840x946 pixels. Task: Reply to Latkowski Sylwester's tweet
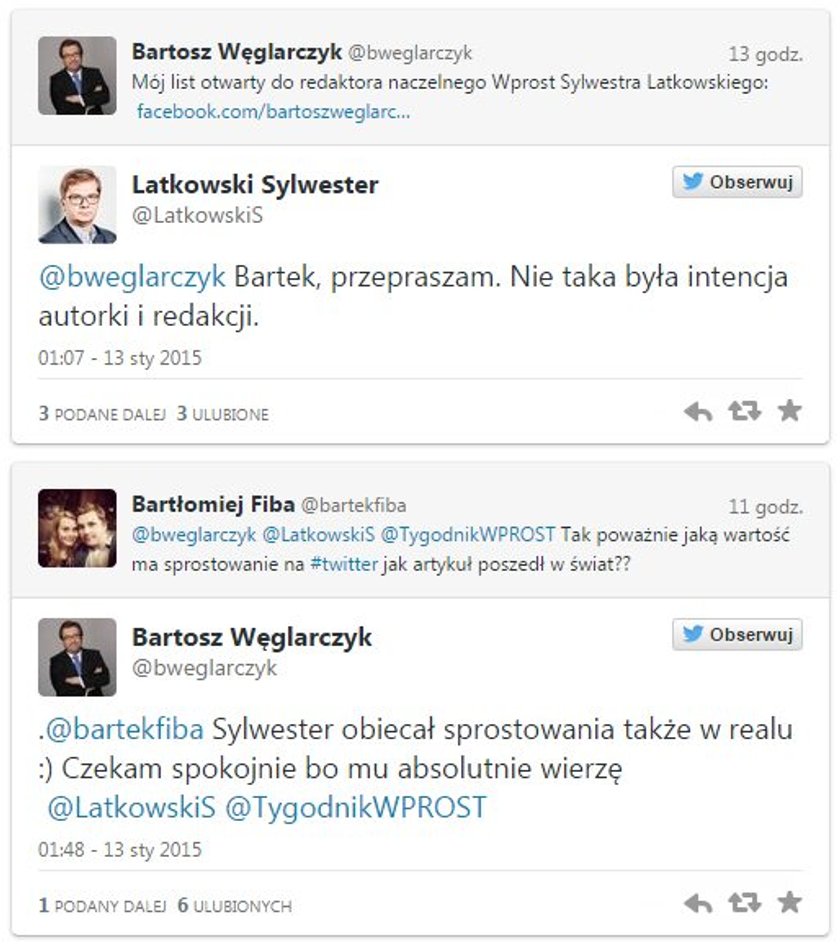[698, 412]
